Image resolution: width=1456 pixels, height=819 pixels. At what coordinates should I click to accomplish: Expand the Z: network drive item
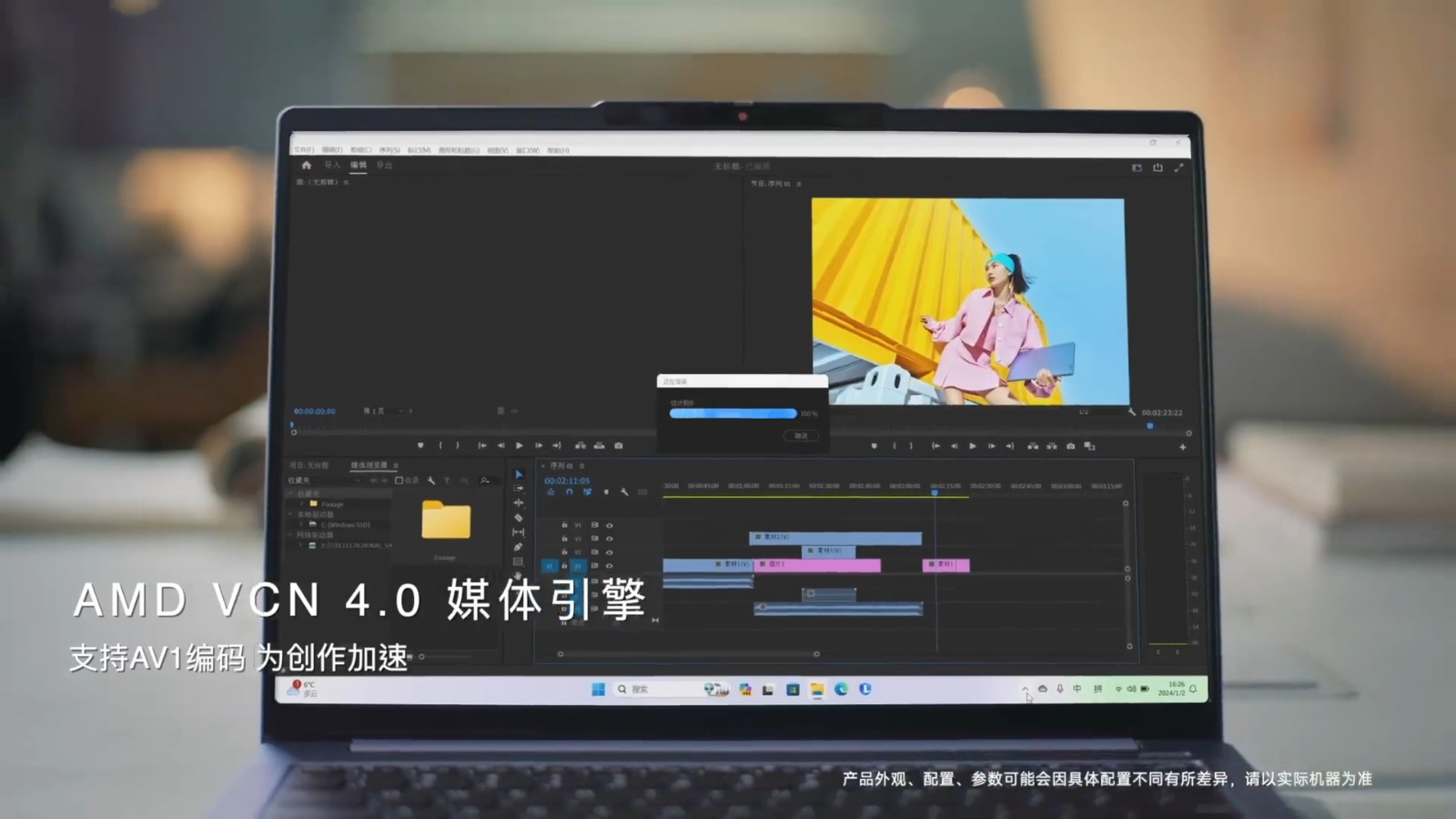[302, 546]
